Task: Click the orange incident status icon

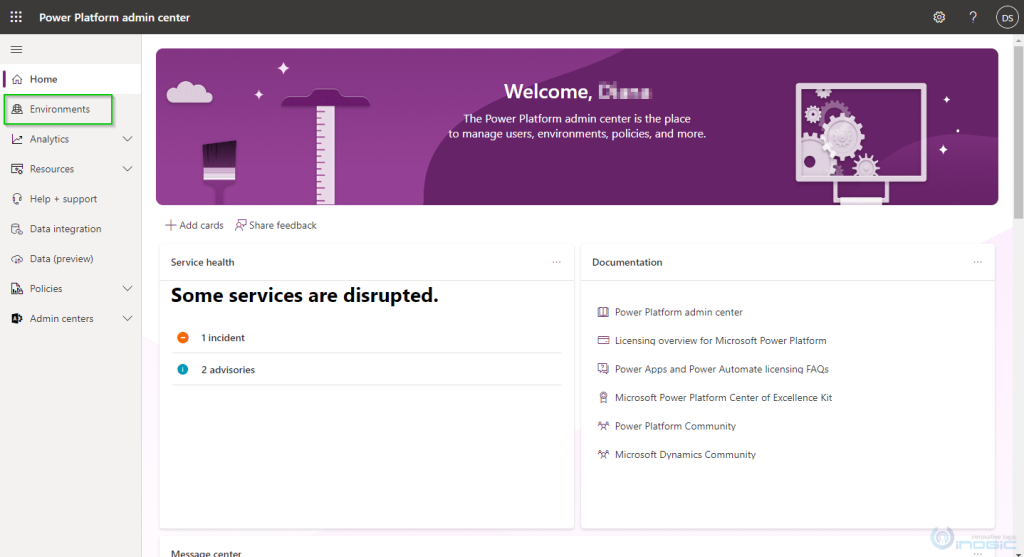Action: pos(183,338)
